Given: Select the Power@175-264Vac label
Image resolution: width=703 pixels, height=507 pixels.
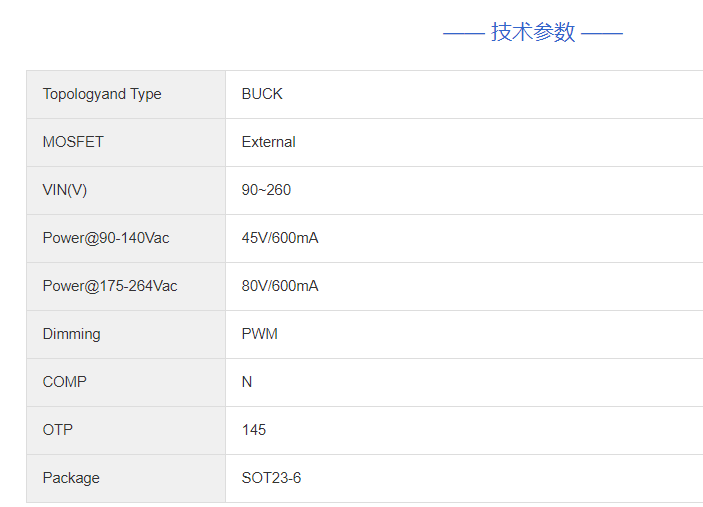Looking at the screenshot, I should [x=110, y=286].
